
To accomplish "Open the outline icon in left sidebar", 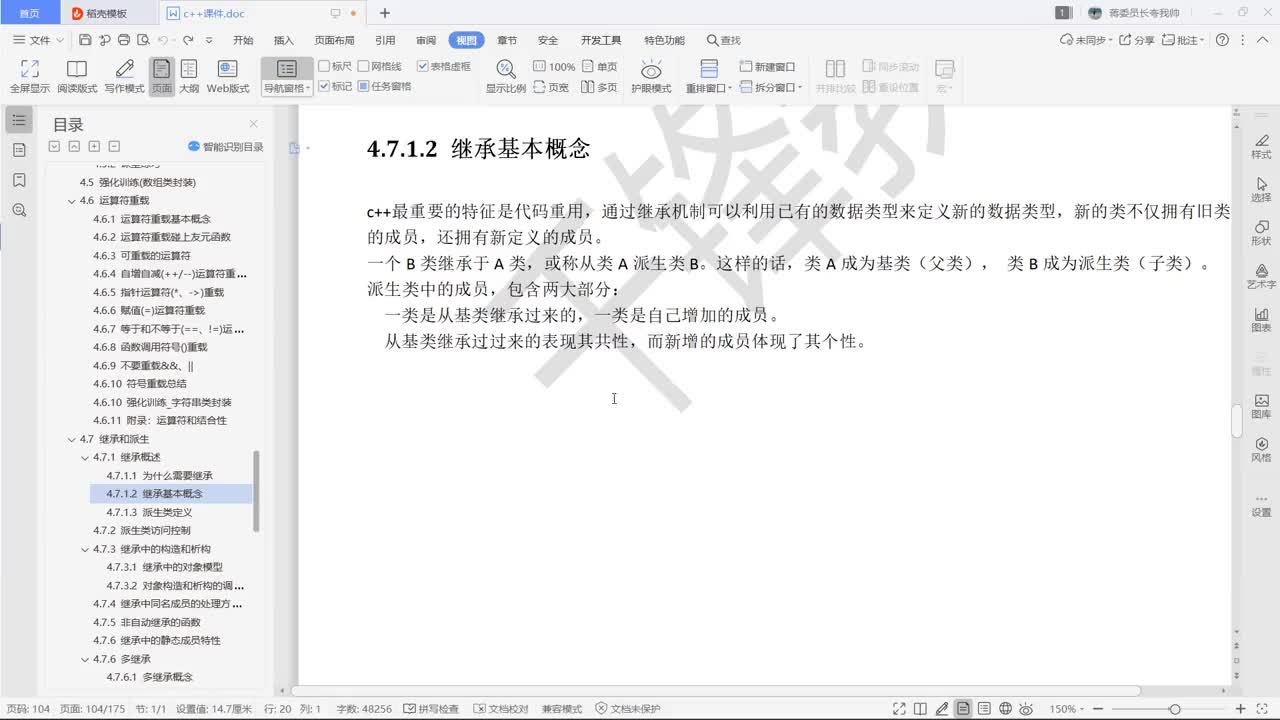I will (x=19, y=120).
